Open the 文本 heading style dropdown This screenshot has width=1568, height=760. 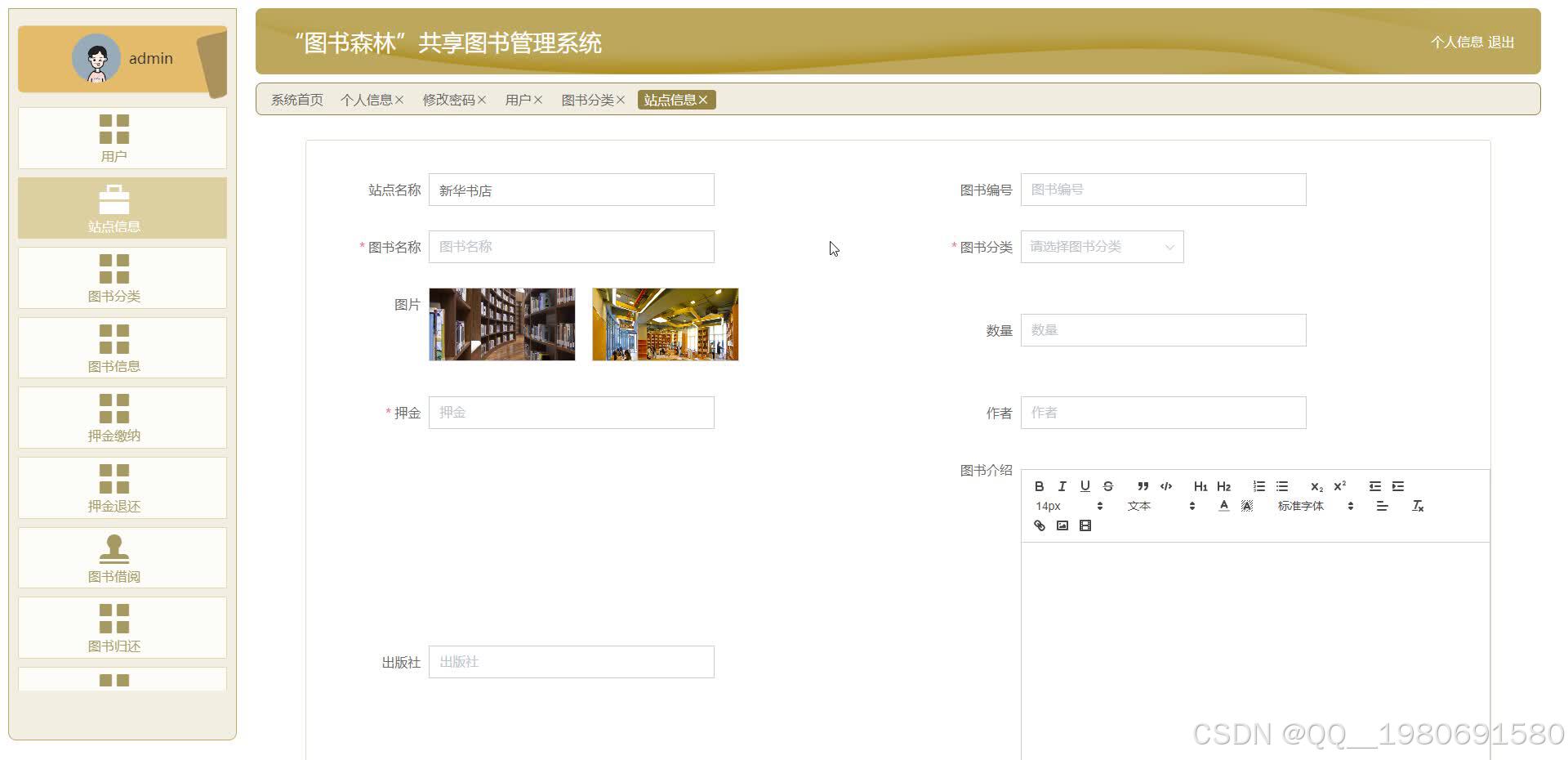click(1160, 506)
